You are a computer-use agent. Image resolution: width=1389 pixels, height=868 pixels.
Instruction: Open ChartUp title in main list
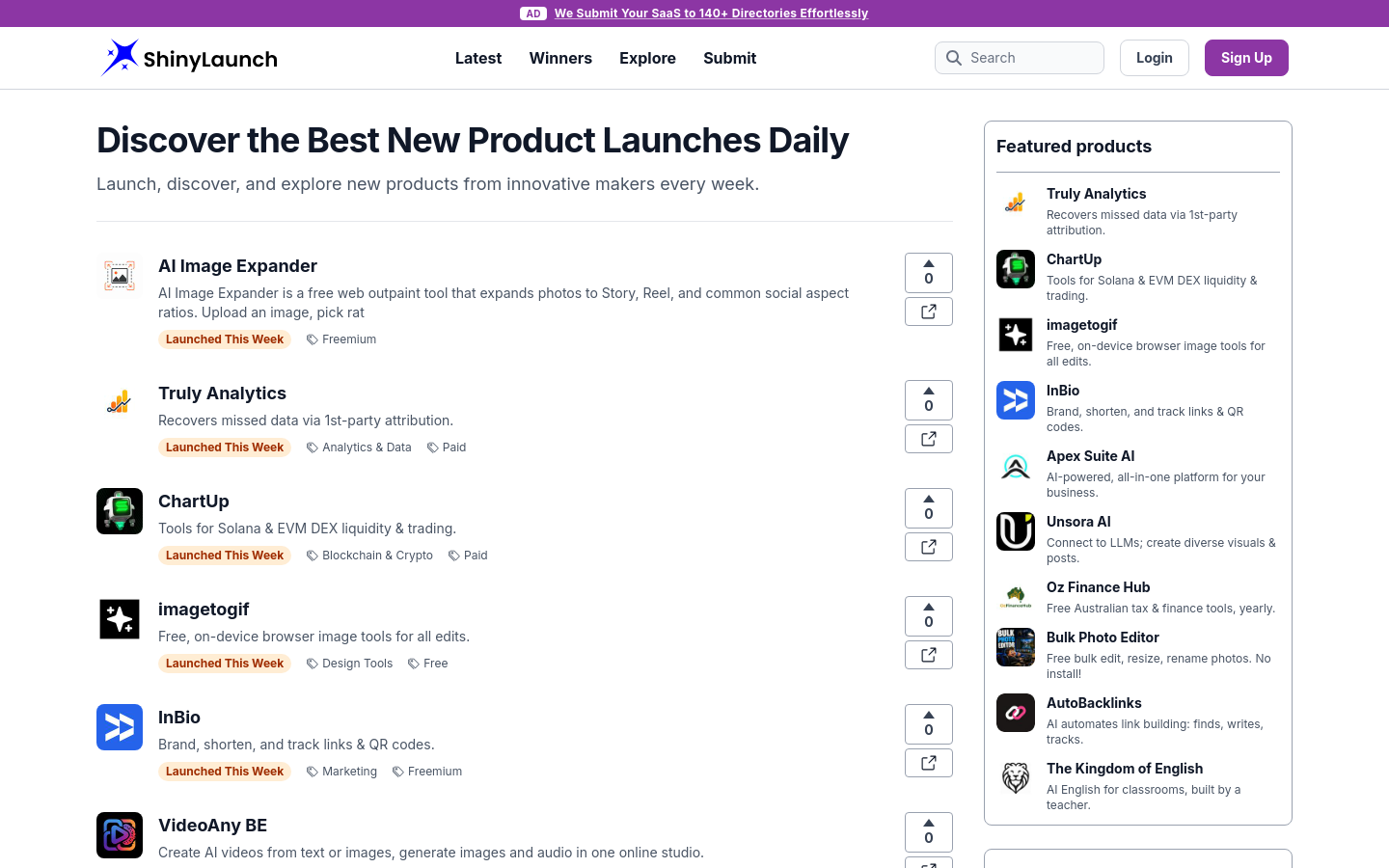194,502
